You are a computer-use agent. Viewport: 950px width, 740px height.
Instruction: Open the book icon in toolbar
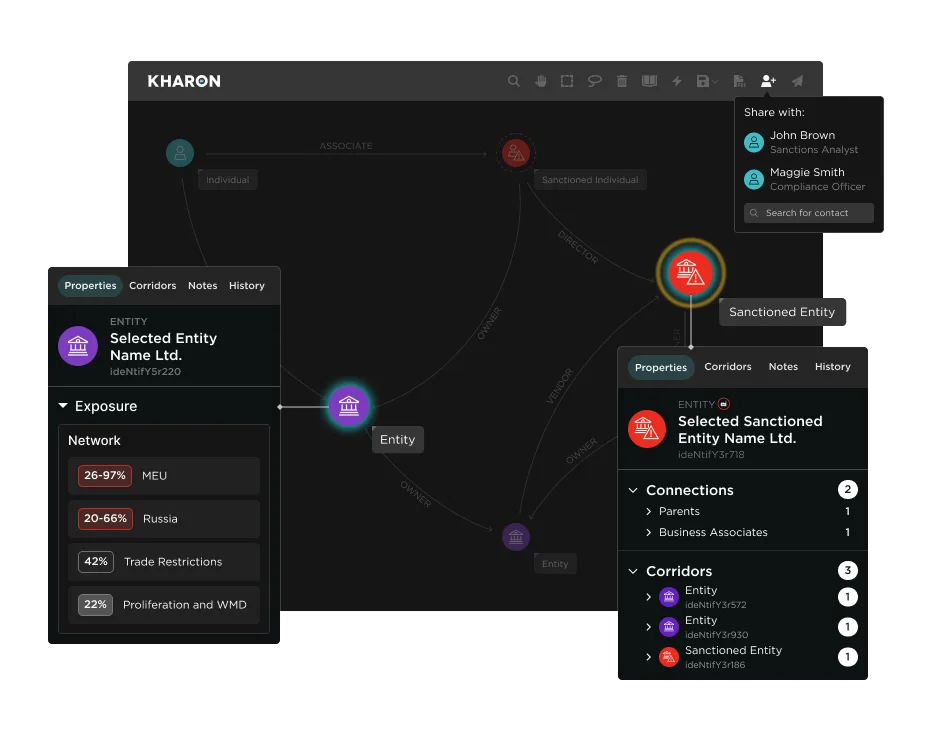[649, 81]
